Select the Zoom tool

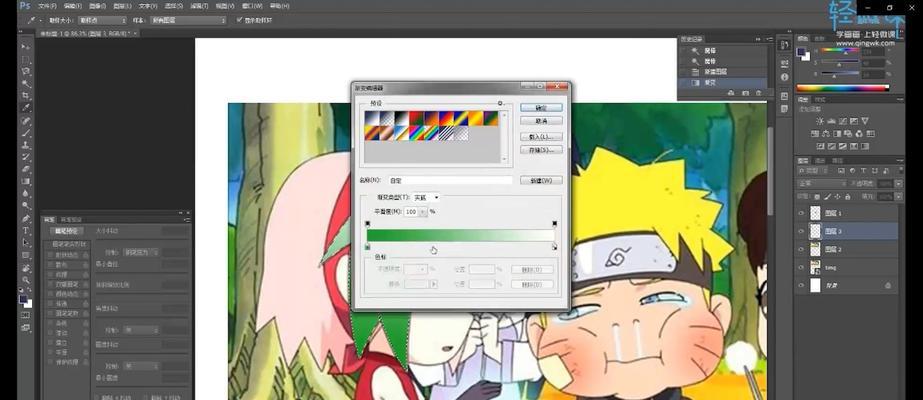pos(25,279)
